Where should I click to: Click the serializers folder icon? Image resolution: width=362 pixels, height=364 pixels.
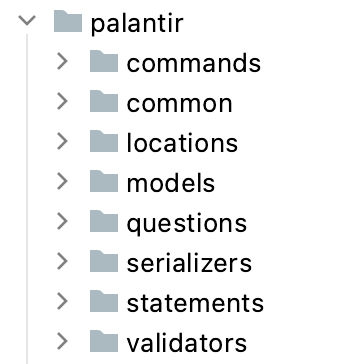click(x=104, y=261)
